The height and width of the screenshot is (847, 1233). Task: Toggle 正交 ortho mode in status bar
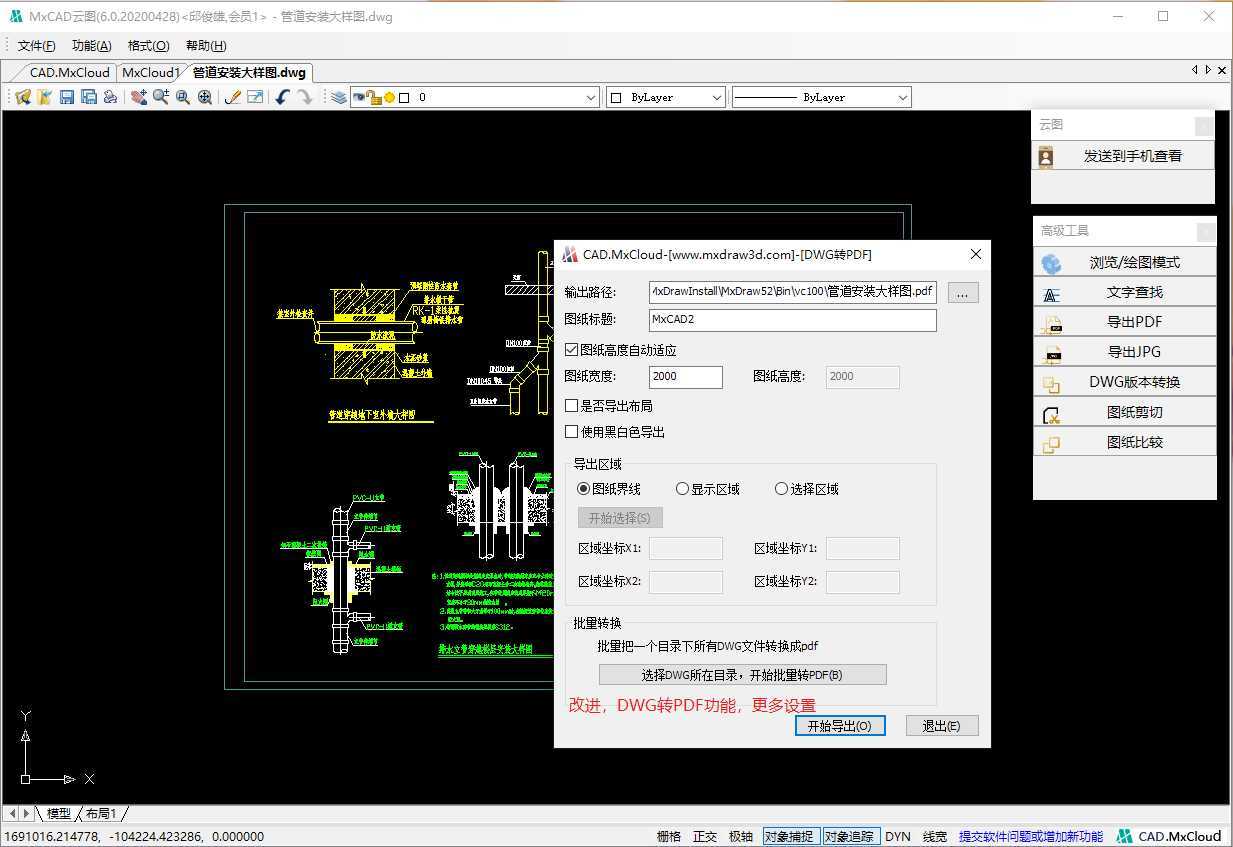pyautogui.click(x=705, y=836)
